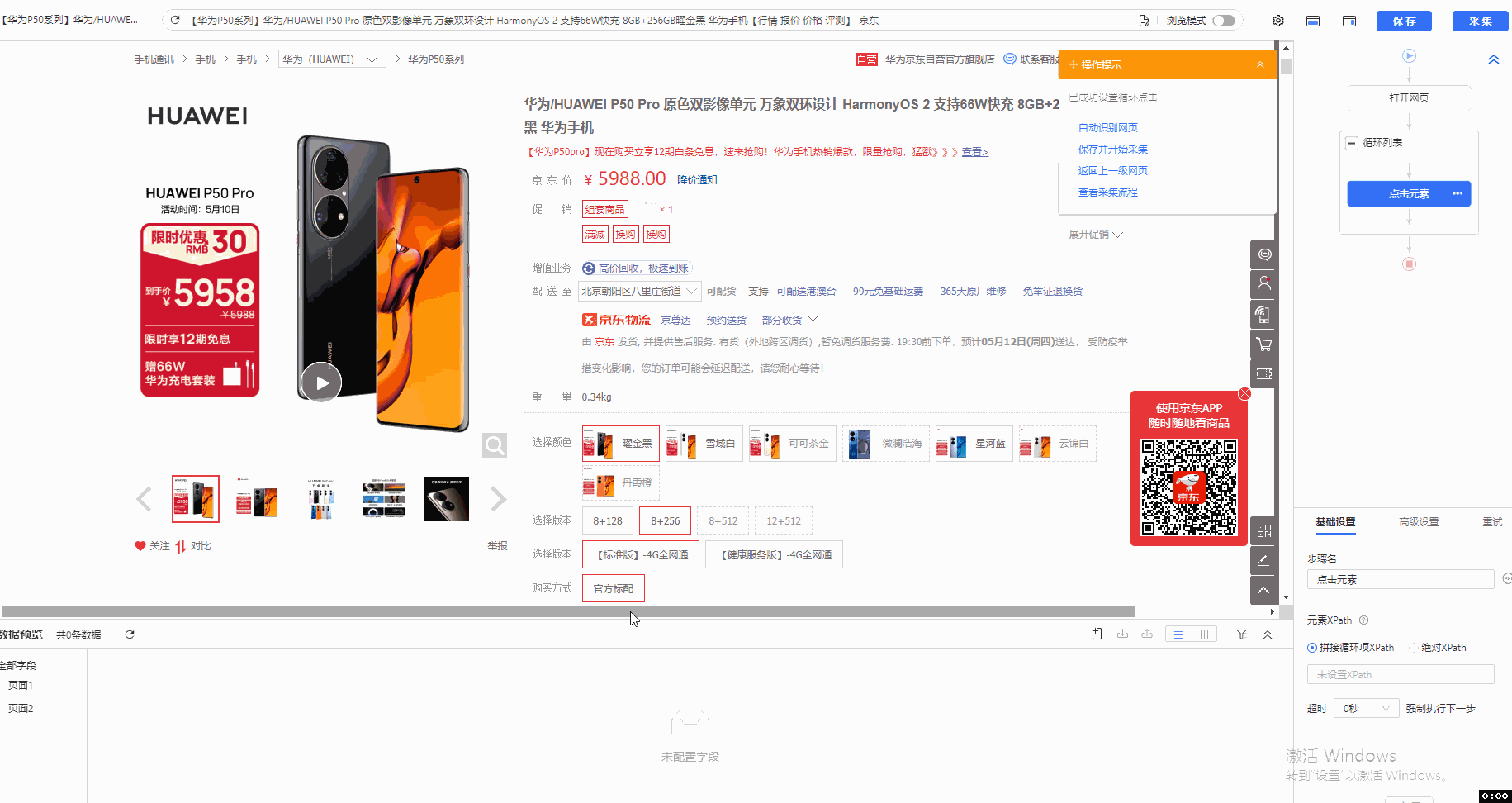Switch data preview to column view
1512x803 pixels.
point(1204,634)
